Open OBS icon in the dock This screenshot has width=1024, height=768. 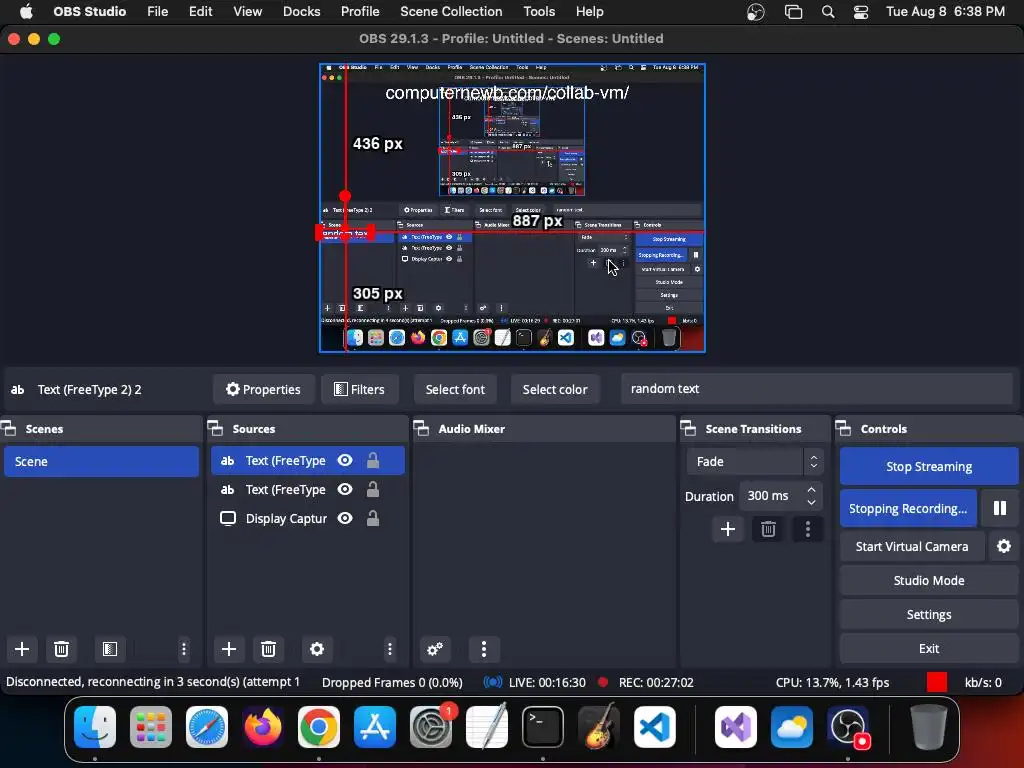(x=848, y=727)
